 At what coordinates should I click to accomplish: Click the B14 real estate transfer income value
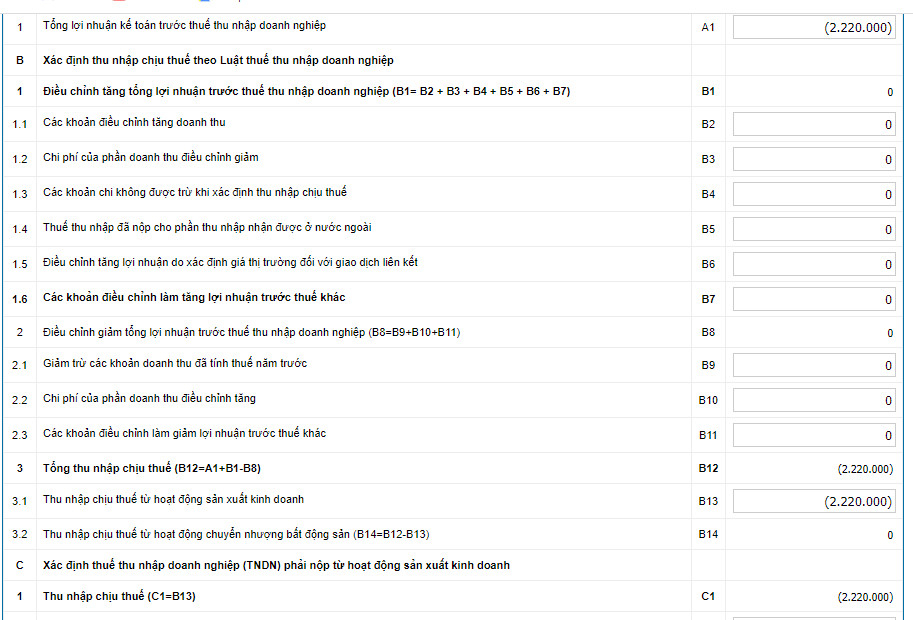click(x=889, y=535)
